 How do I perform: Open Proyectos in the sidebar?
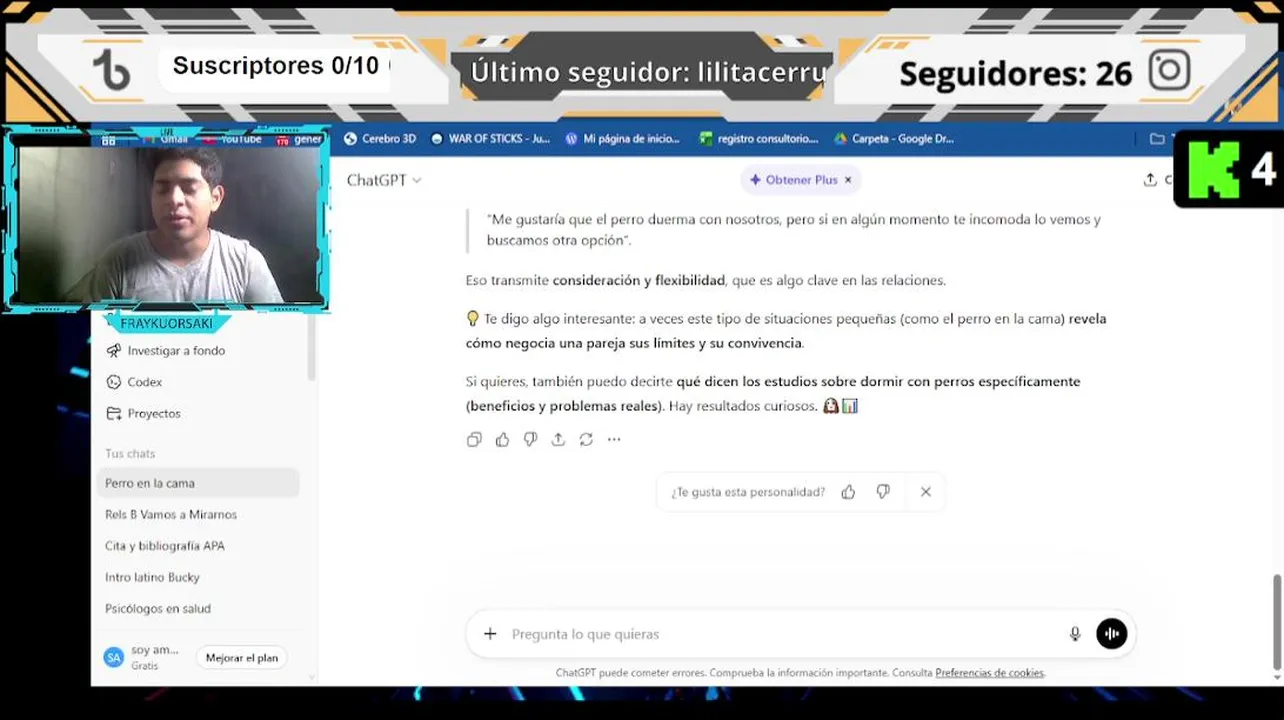[154, 413]
